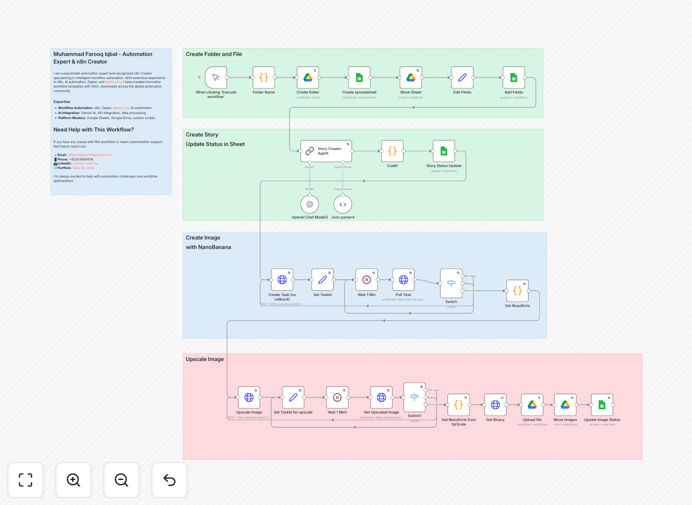This screenshot has width=692, height=505.
Task: Open the Get ResultUrls code node
Action: (517, 291)
